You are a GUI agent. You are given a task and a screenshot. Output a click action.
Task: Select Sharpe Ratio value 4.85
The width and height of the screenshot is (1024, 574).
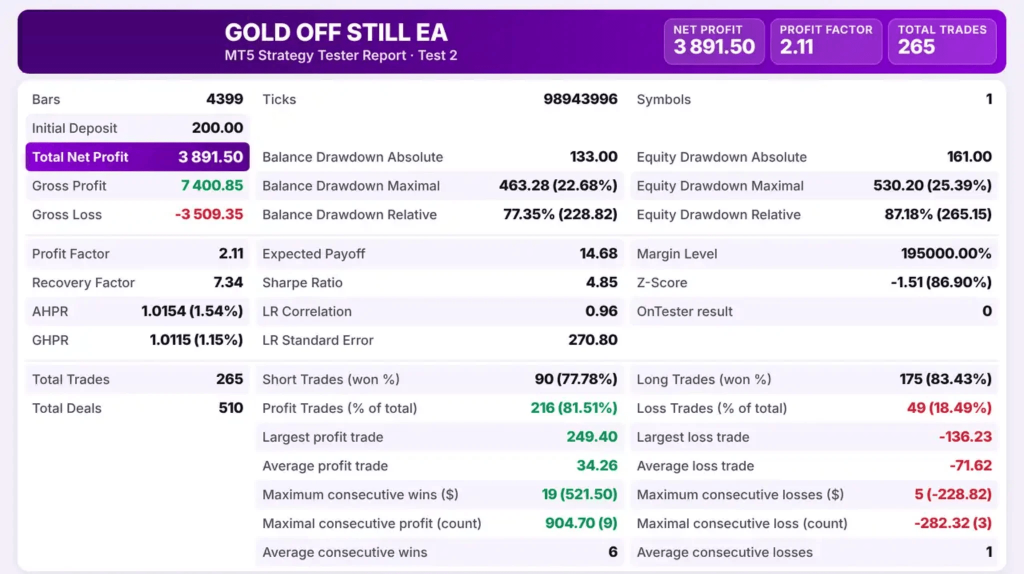tap(601, 282)
